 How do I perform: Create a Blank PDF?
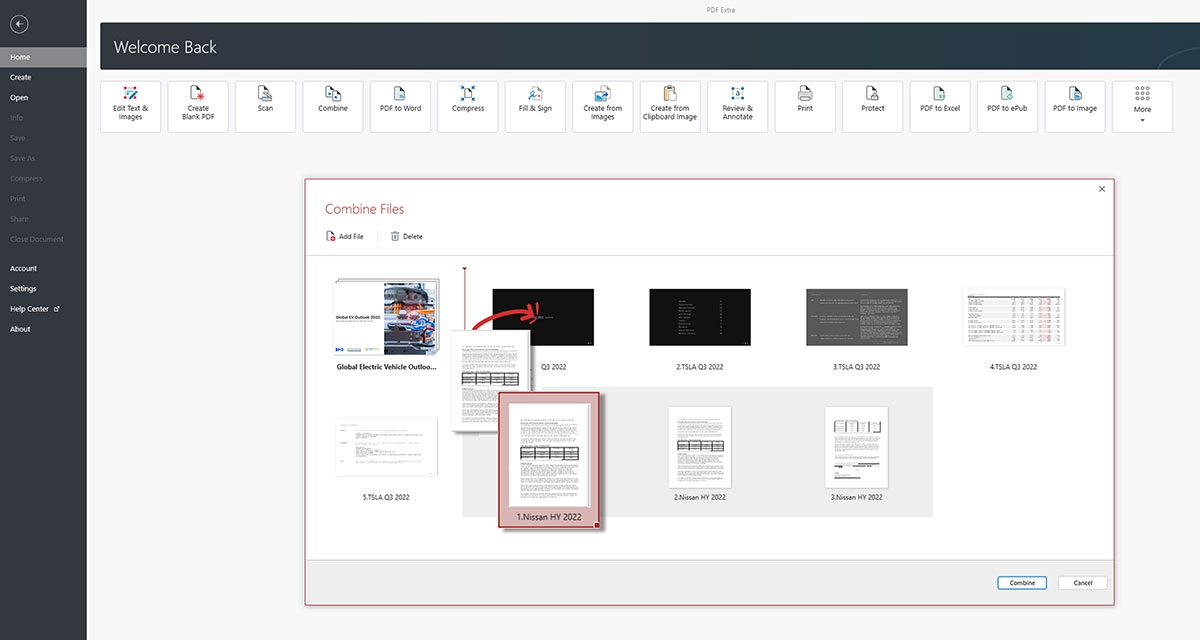tap(198, 106)
